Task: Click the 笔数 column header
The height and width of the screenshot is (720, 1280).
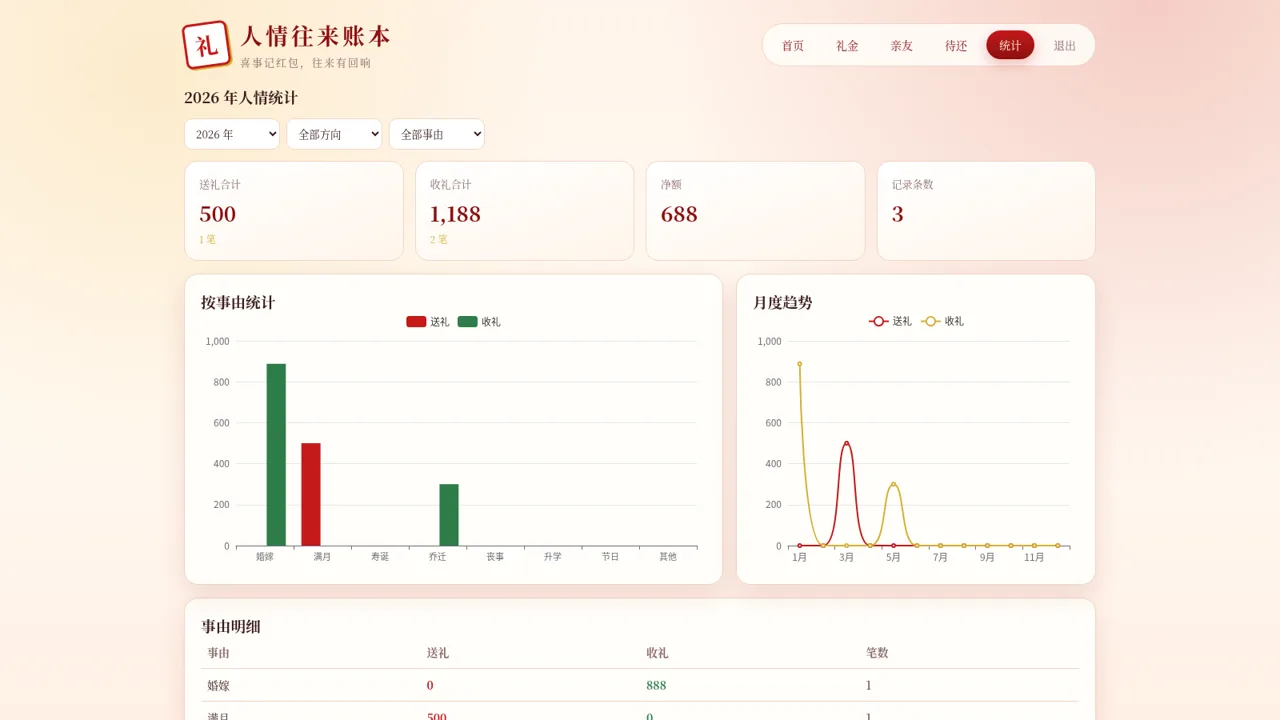Action: (877, 653)
